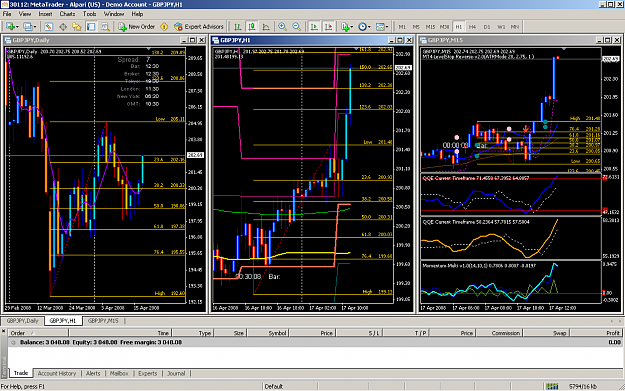The height and width of the screenshot is (391, 625).
Task: Open the Insert menu
Action: (x=45, y=14)
